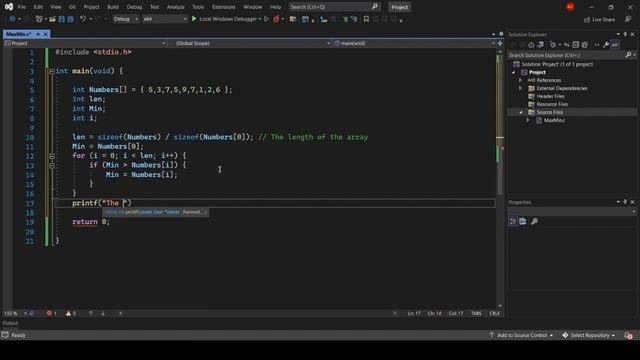Start the Local Windows Debugger with the green play arrow
Viewport: 640px width, 360px height.
point(194,19)
